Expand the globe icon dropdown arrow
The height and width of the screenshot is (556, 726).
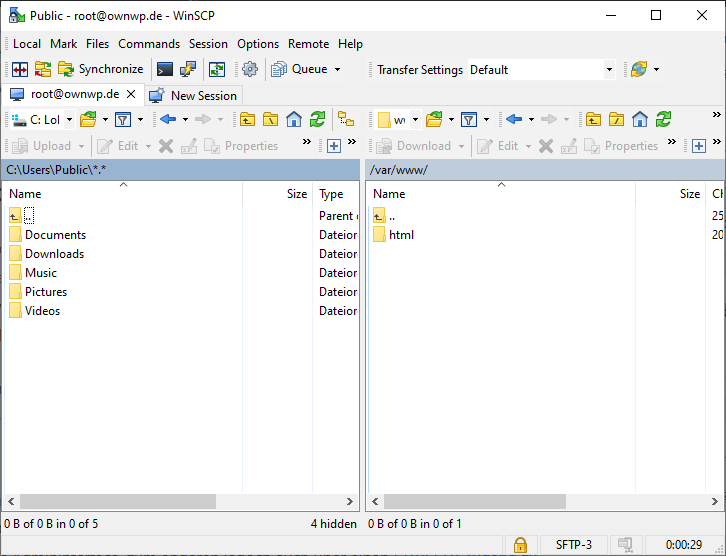coord(657,69)
